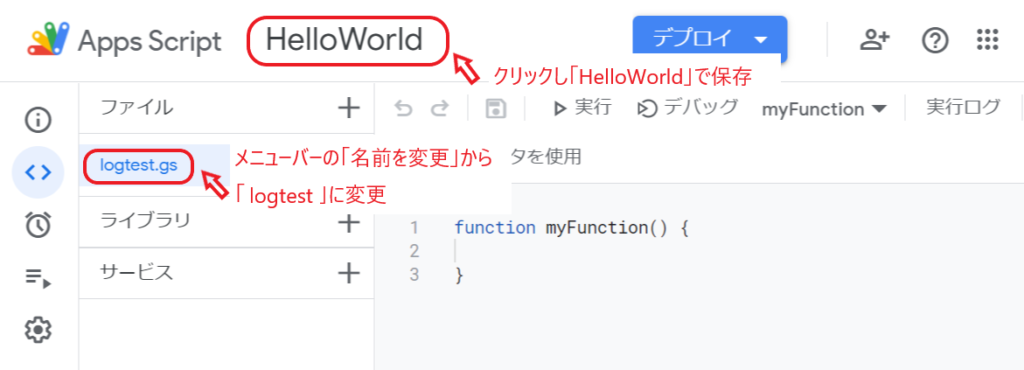The image size is (1024, 370).
Task: Click code line 1 function myFunction
Action: [x=571, y=228]
